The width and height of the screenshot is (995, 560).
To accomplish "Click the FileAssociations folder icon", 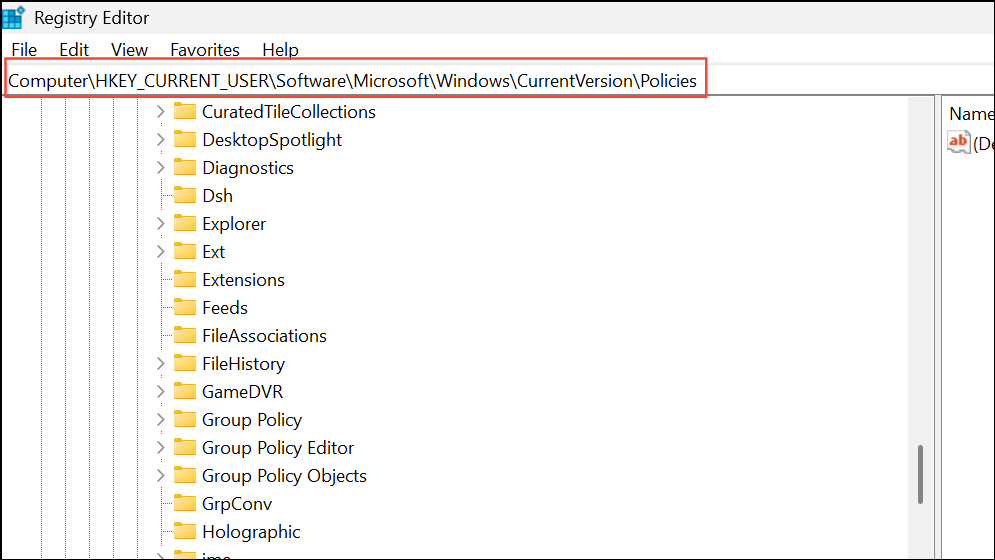I will [x=184, y=336].
